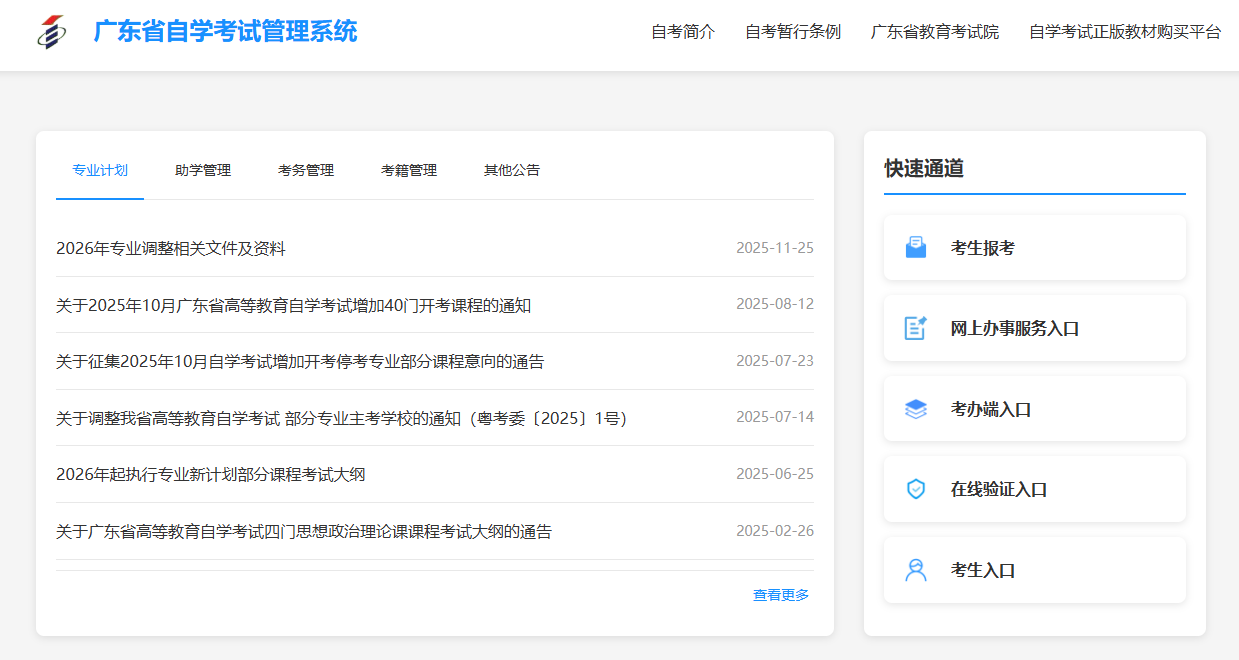
Task: Click 查看更多 to view more notices
Action: coord(780,595)
